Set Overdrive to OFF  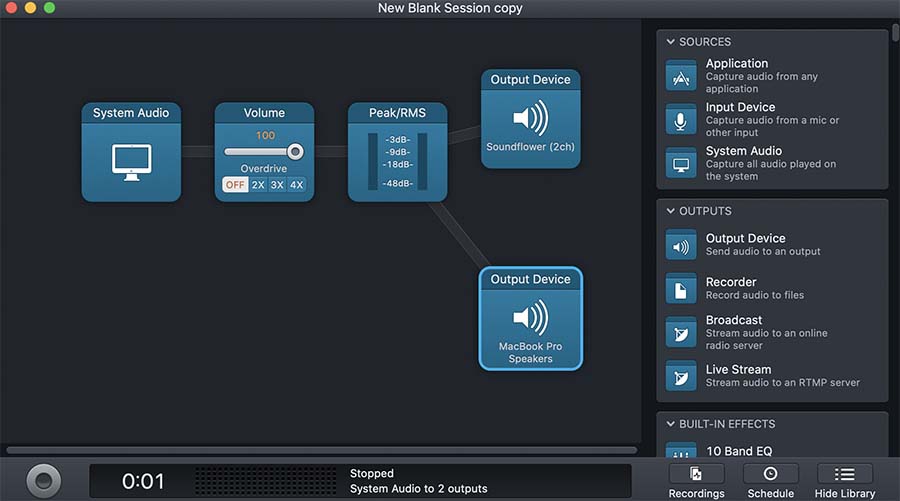point(235,185)
